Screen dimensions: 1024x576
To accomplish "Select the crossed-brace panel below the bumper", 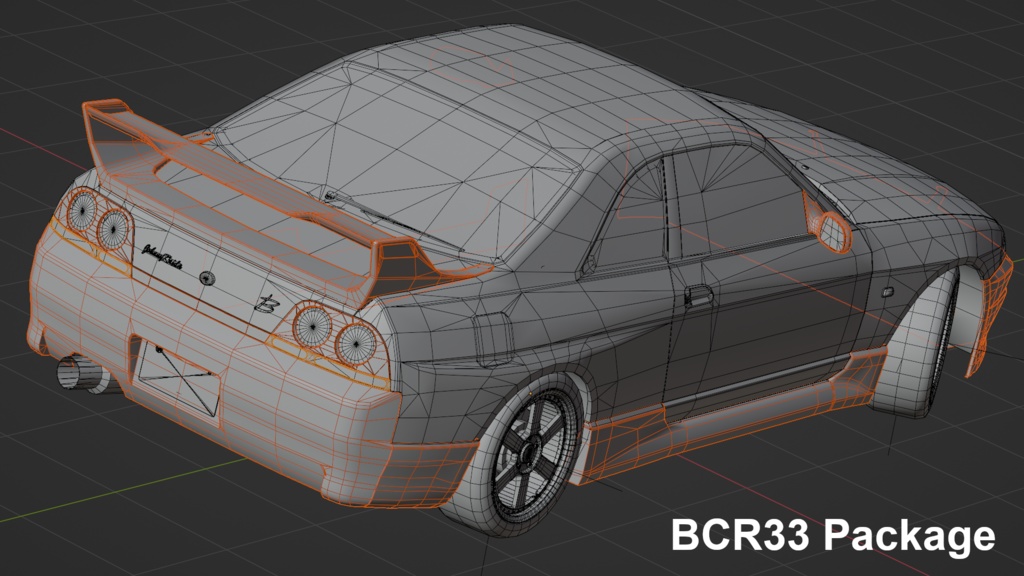I will [x=180, y=382].
